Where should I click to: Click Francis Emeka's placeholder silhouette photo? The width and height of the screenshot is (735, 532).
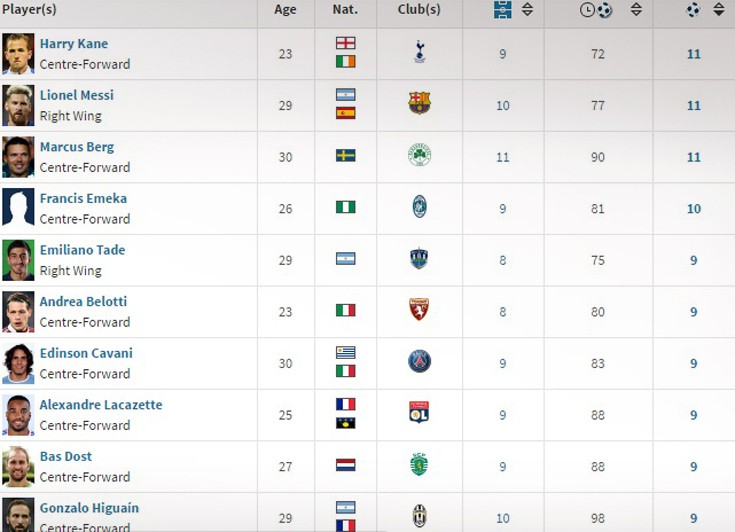[x=18, y=209]
